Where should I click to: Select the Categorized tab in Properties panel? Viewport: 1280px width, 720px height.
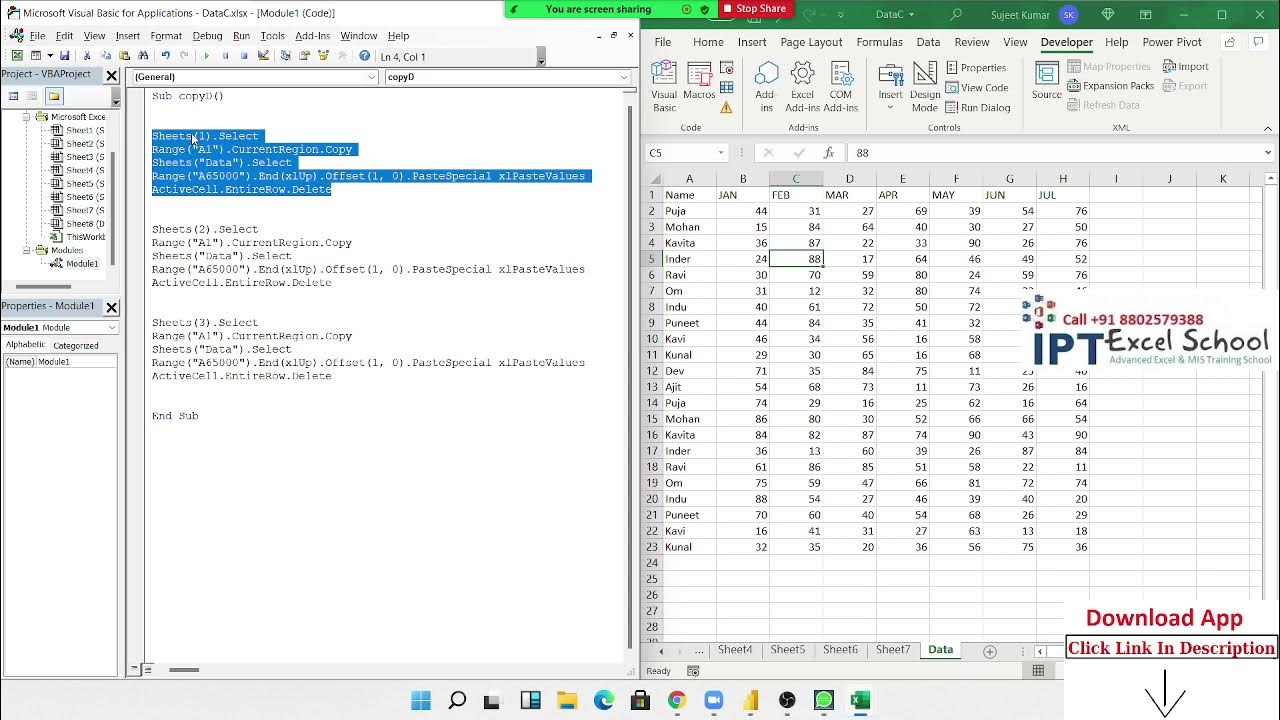click(x=75, y=345)
